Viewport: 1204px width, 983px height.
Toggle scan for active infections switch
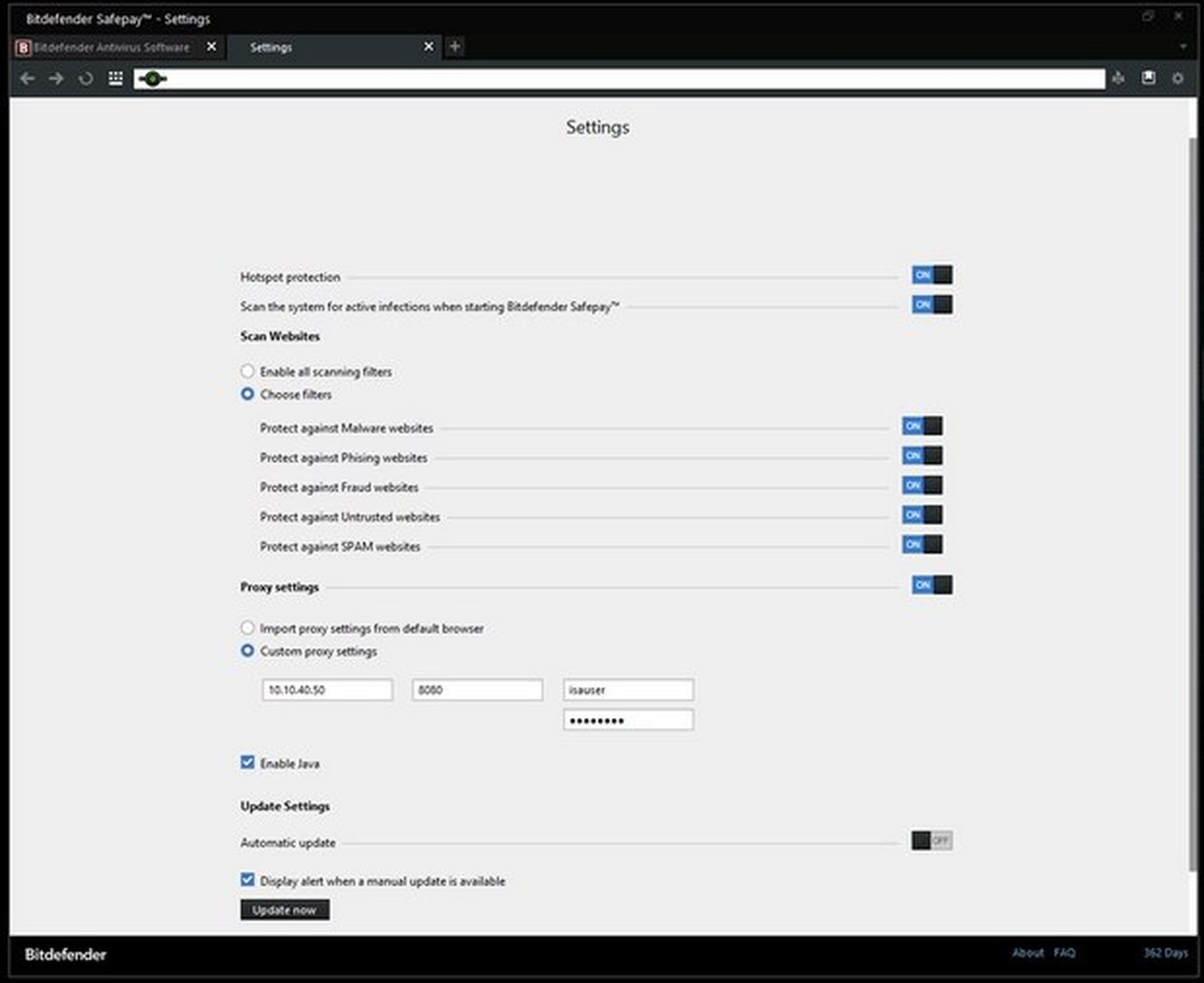coord(932,305)
